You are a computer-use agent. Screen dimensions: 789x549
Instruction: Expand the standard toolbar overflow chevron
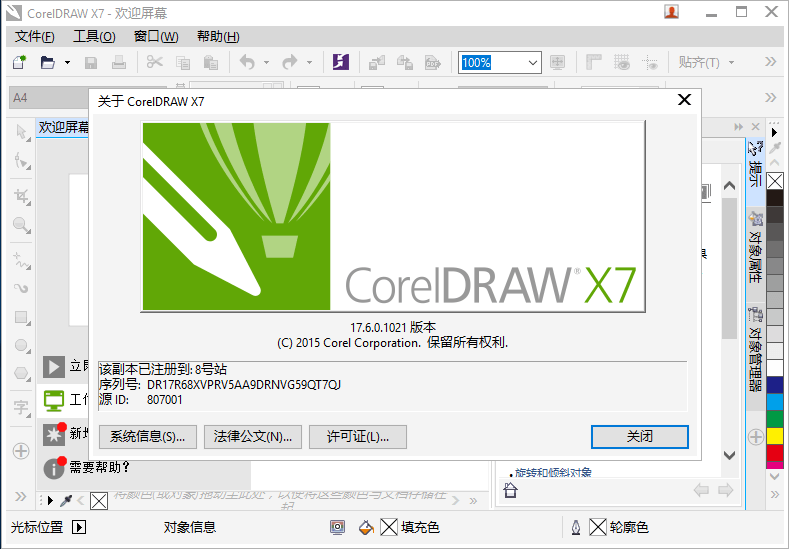click(770, 62)
